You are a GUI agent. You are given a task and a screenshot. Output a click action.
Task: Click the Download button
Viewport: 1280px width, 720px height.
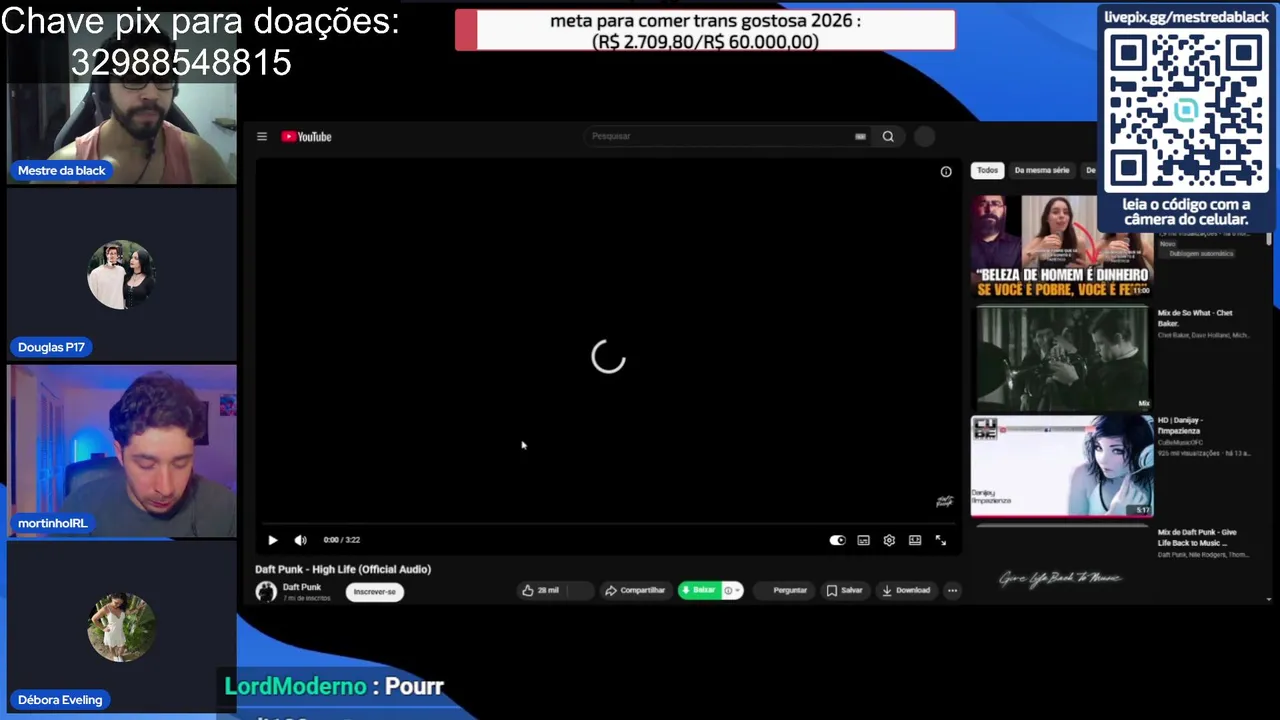tap(906, 591)
